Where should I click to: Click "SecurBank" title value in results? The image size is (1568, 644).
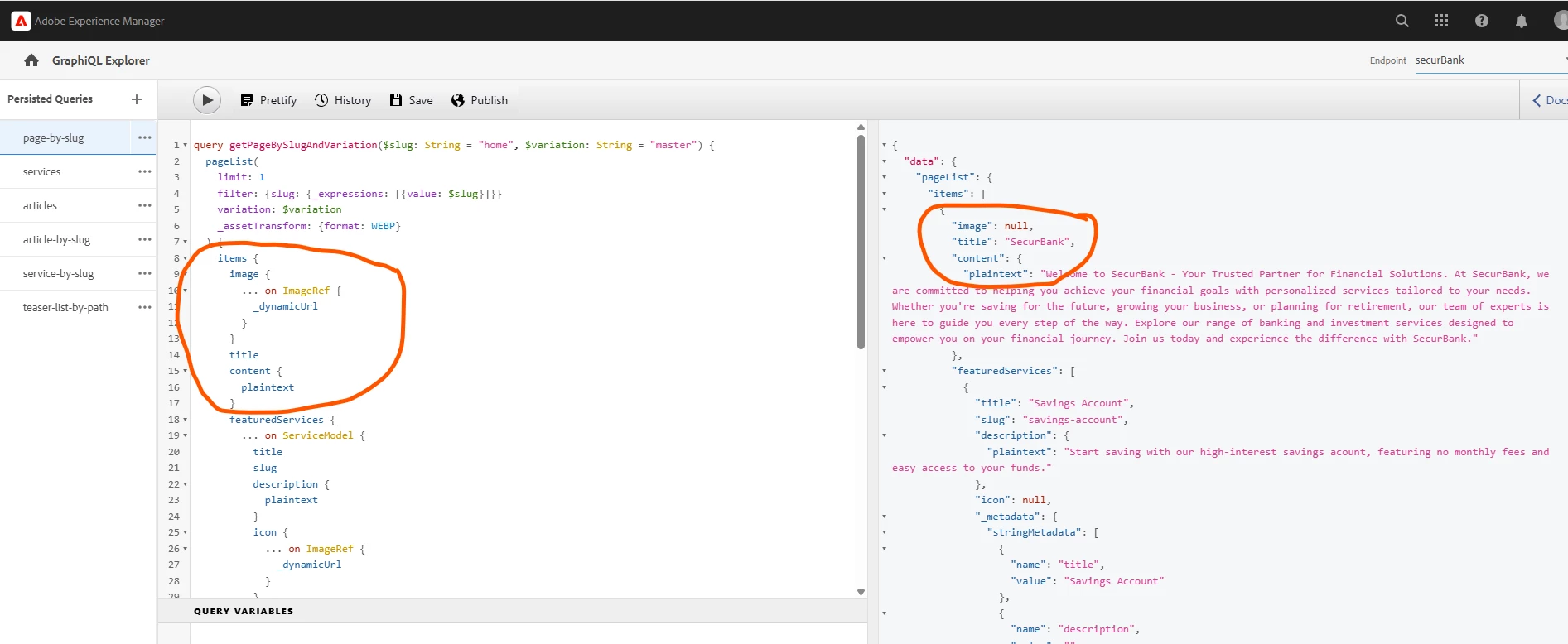[x=1039, y=242]
